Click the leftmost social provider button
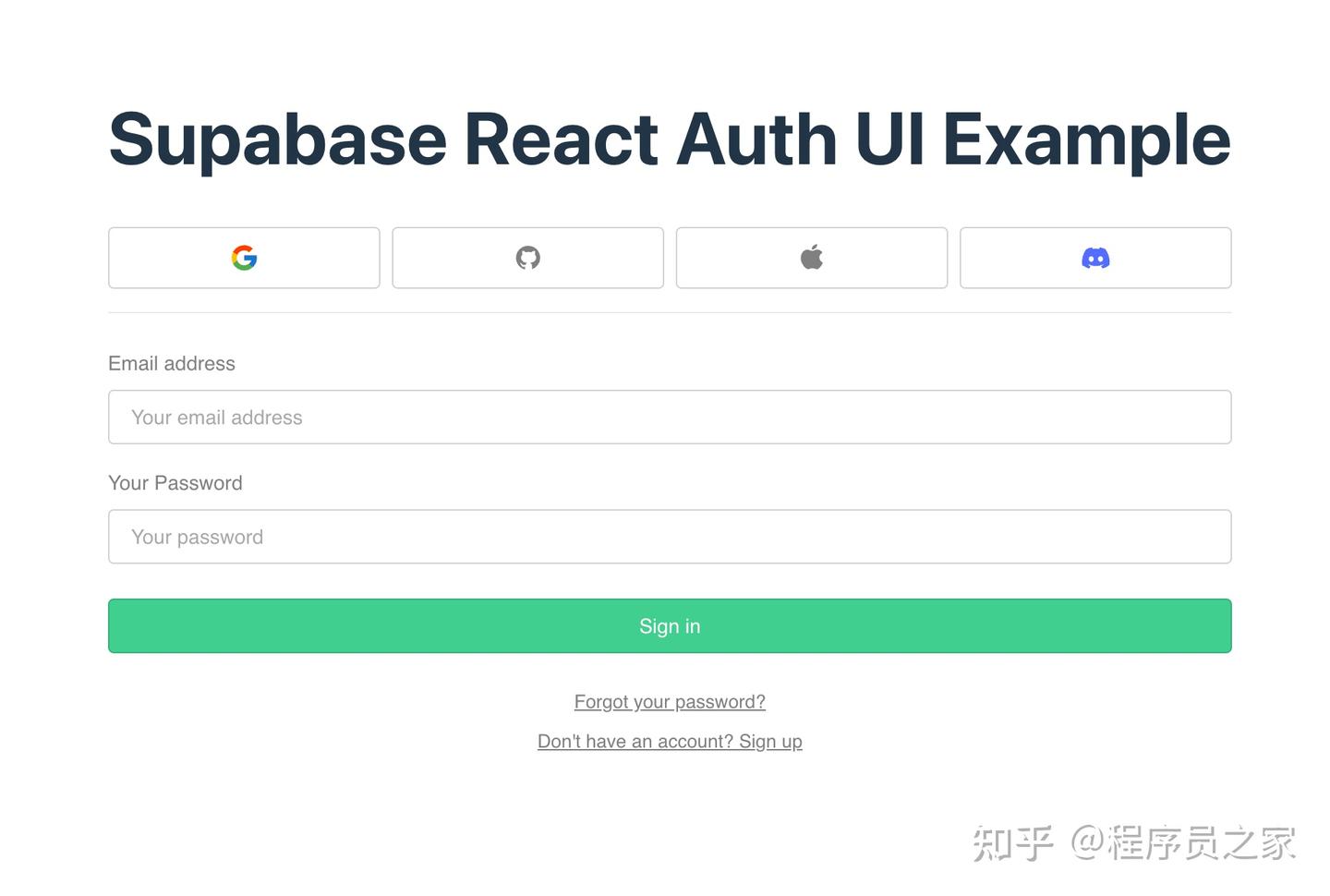 (244, 258)
